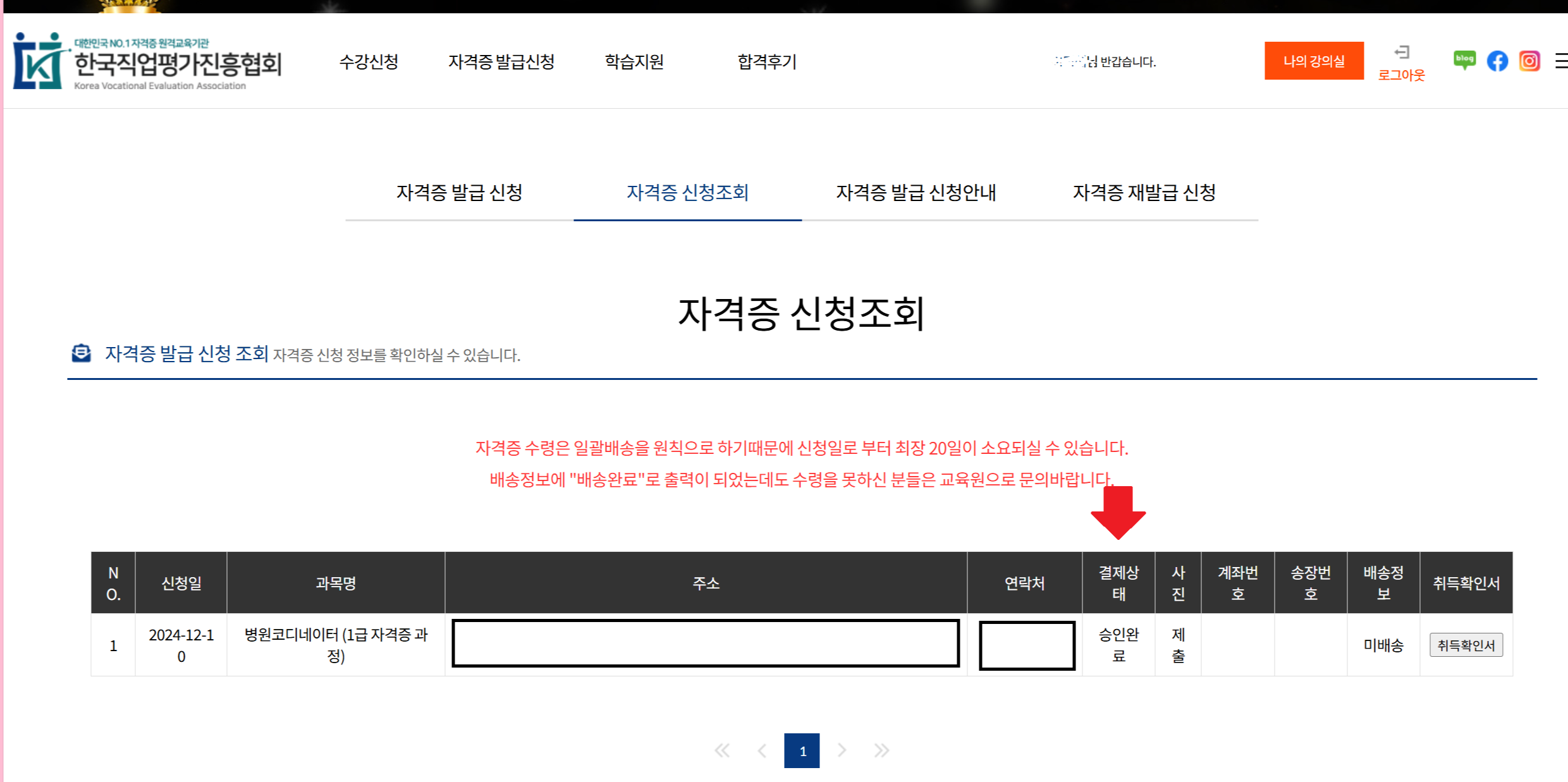
Task: Switch to 자격증 재발급 신청 tab
Action: (x=1144, y=193)
